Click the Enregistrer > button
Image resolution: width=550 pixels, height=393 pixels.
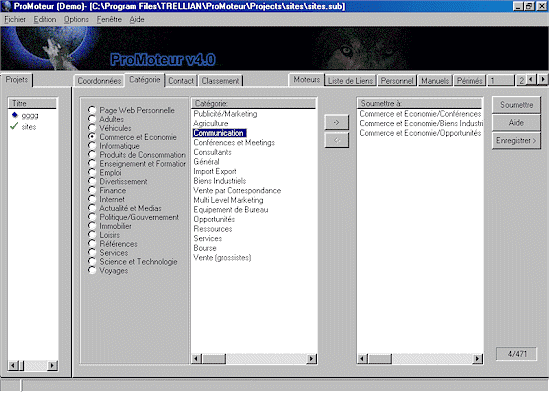pos(516,140)
